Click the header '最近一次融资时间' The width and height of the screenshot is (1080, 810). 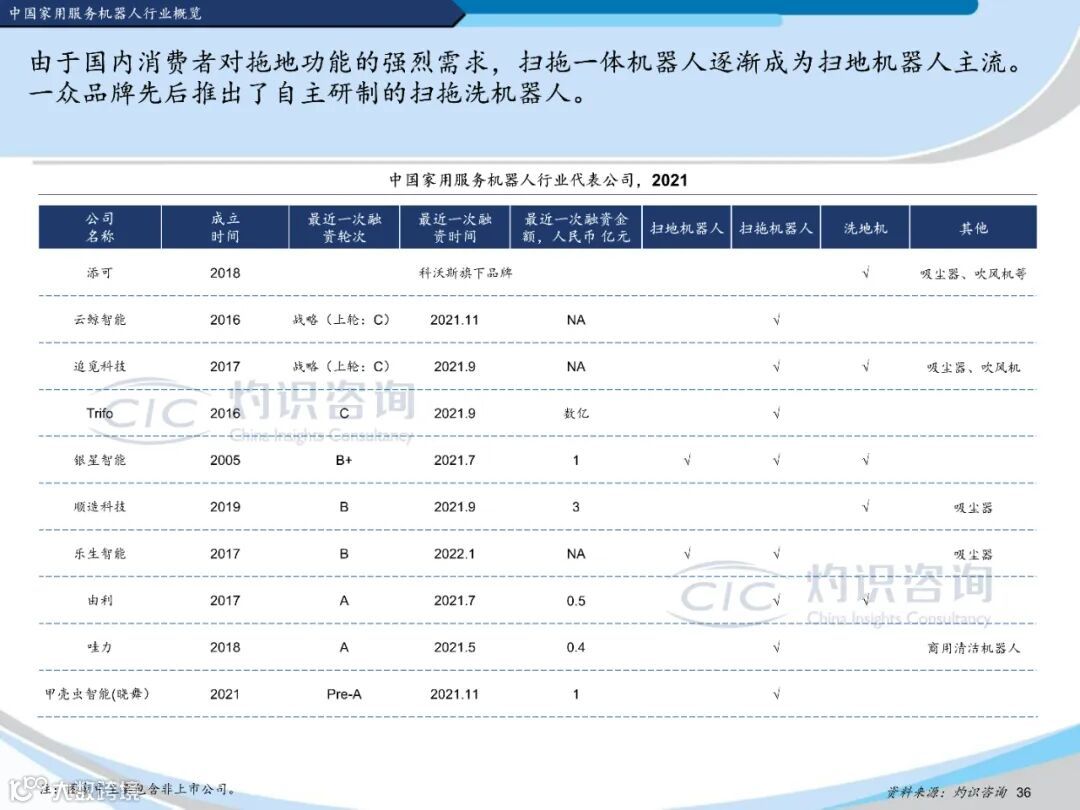pos(455,227)
